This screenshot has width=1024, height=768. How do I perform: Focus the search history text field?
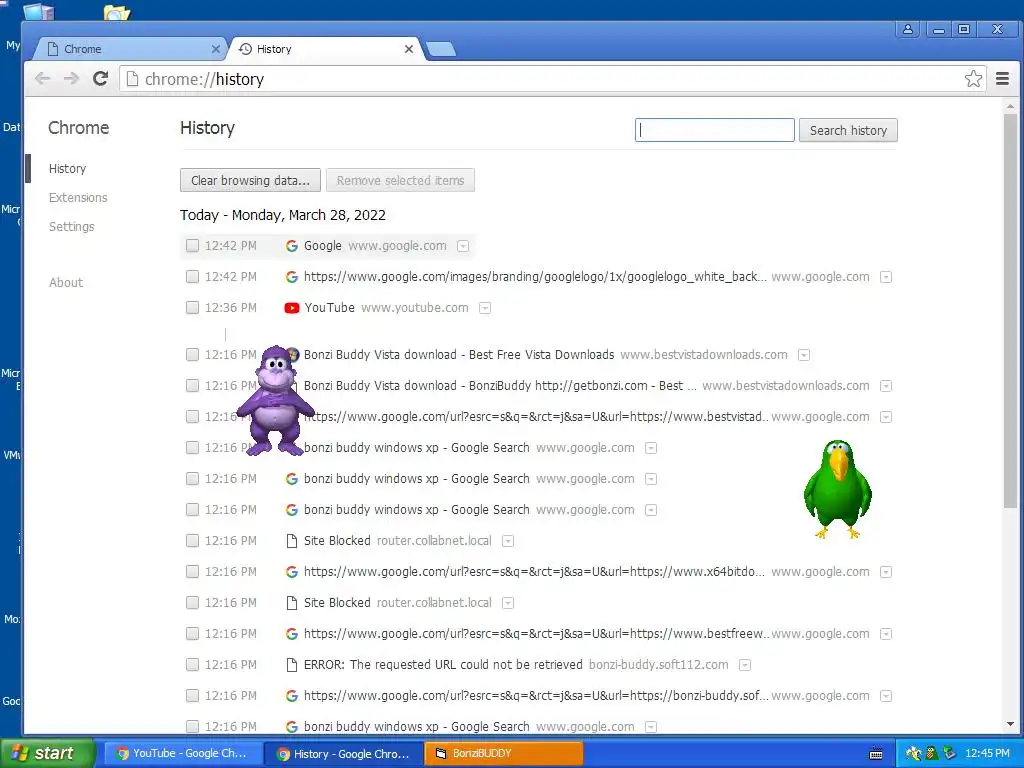tap(714, 130)
